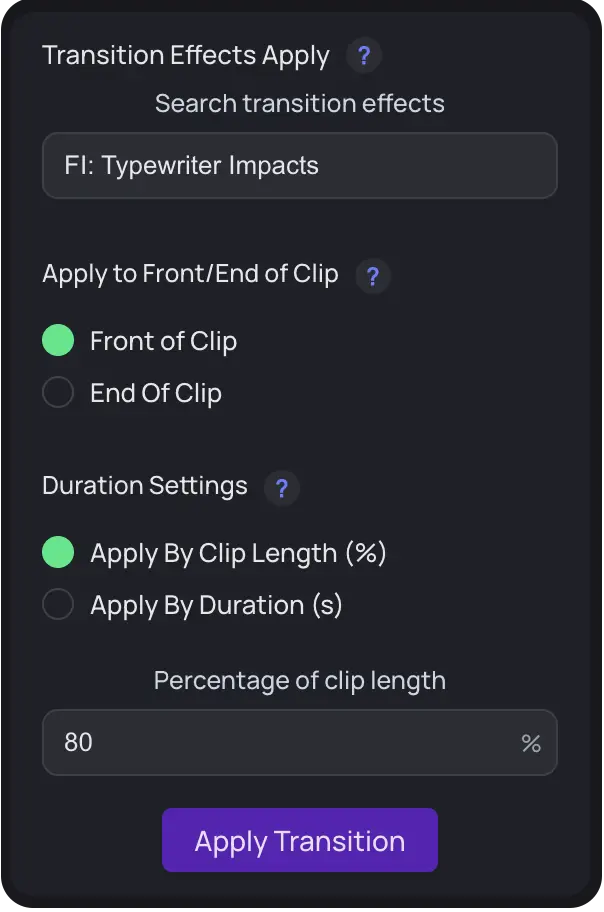Click the Apply By Duration (s) label text
This screenshot has width=604, height=912.
tap(216, 604)
